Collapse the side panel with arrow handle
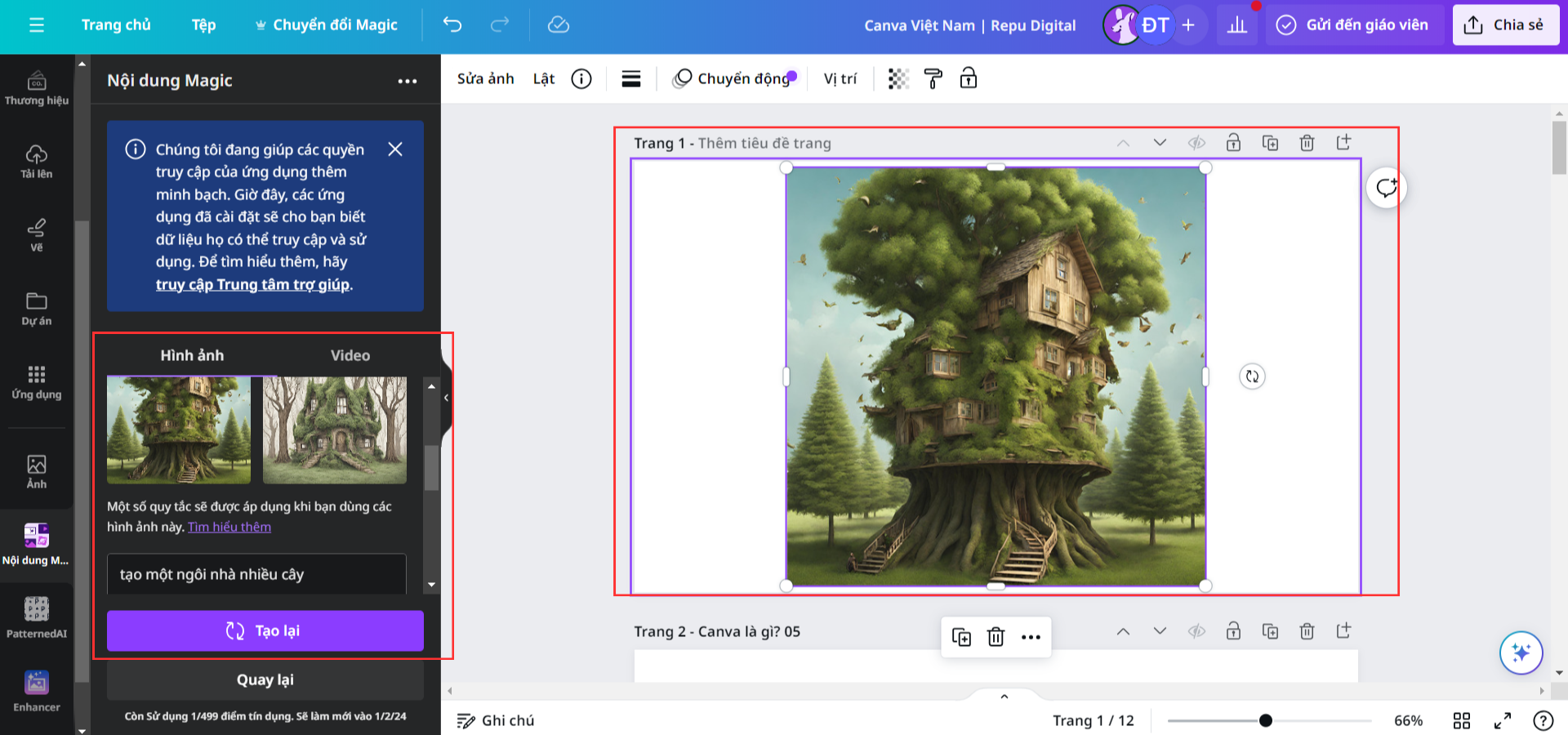Image resolution: width=1568 pixels, height=735 pixels. coord(446,398)
